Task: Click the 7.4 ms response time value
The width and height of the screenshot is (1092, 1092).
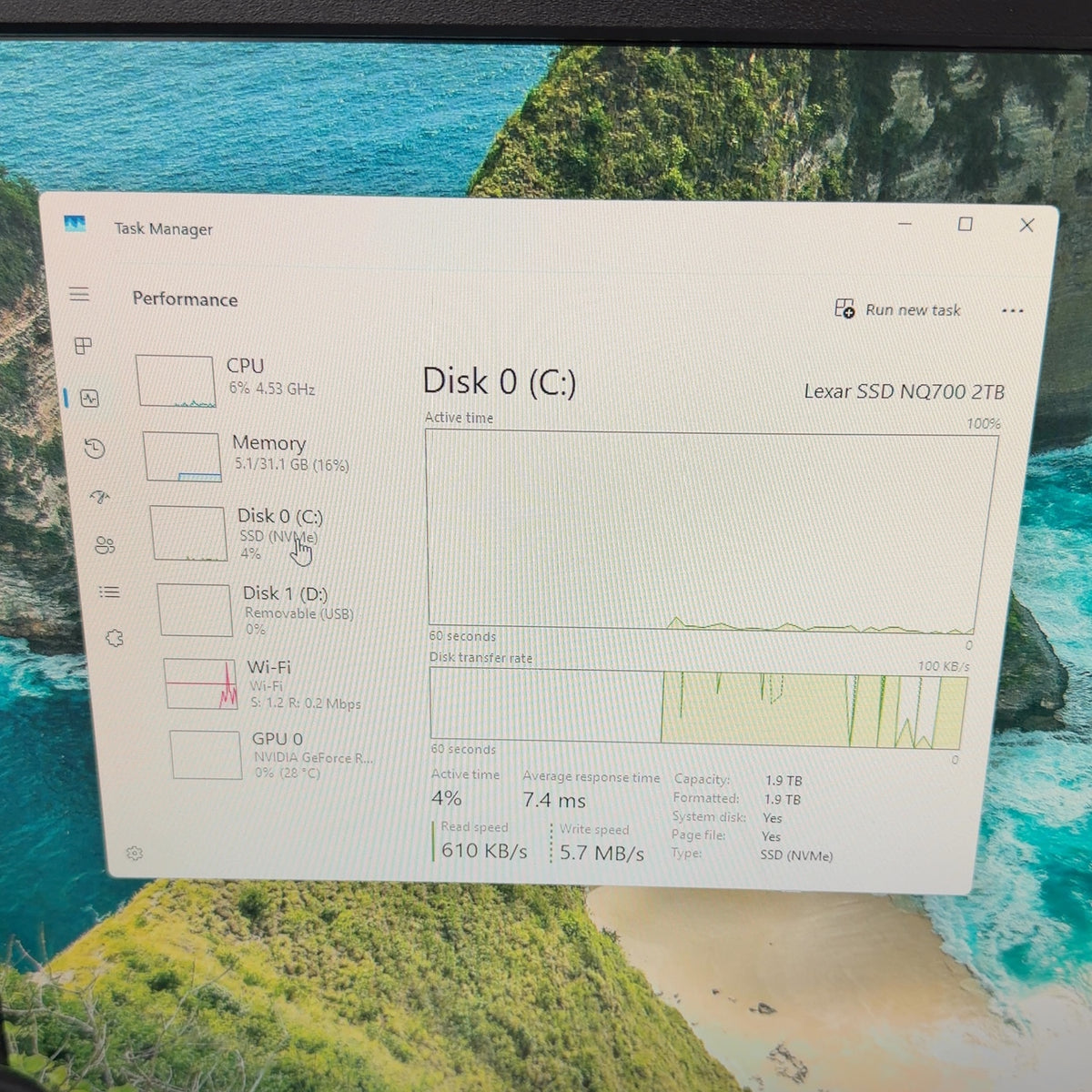Action: [x=554, y=800]
